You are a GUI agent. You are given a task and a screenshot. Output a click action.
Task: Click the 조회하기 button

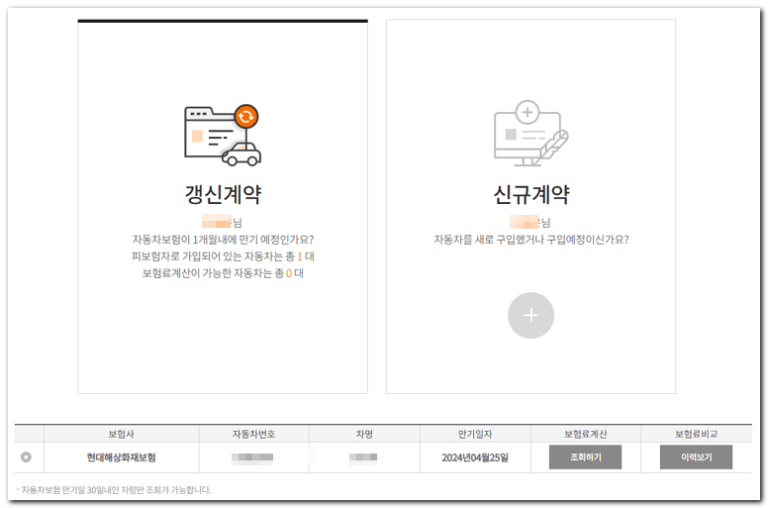(x=585, y=457)
